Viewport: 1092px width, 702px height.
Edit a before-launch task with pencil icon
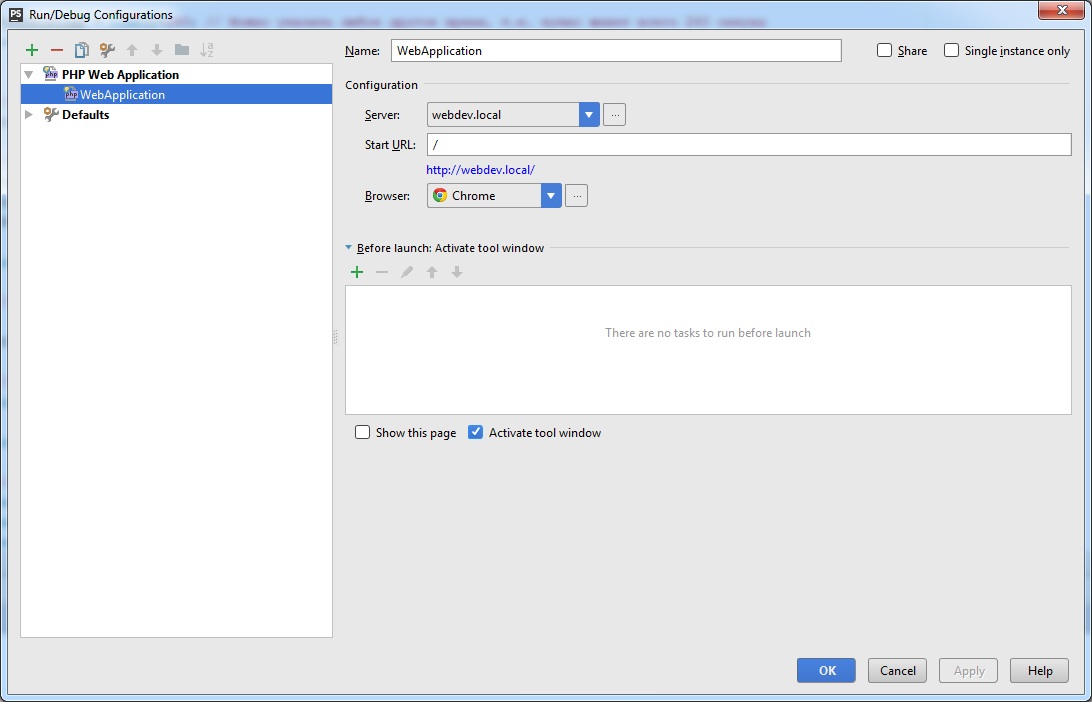pos(407,271)
